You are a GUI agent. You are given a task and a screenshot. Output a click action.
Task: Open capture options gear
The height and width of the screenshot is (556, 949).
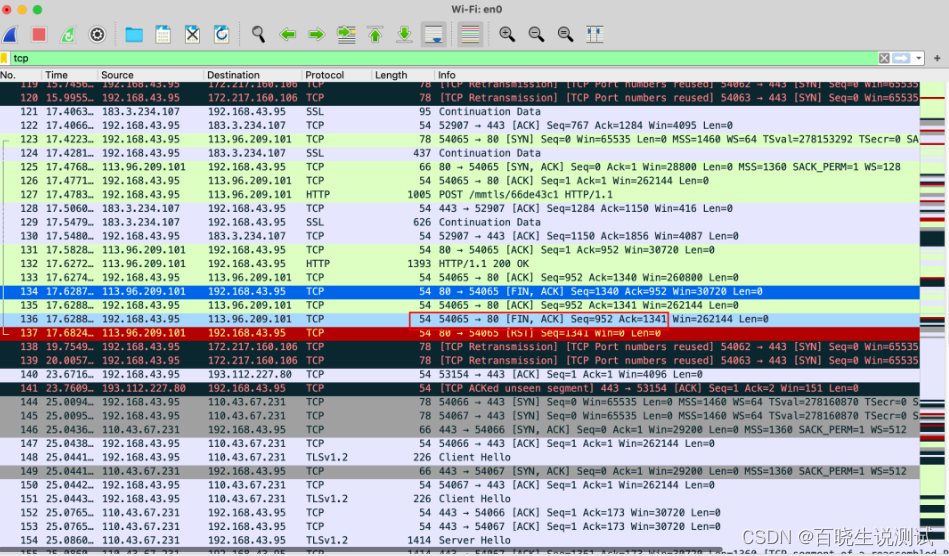click(x=97, y=34)
